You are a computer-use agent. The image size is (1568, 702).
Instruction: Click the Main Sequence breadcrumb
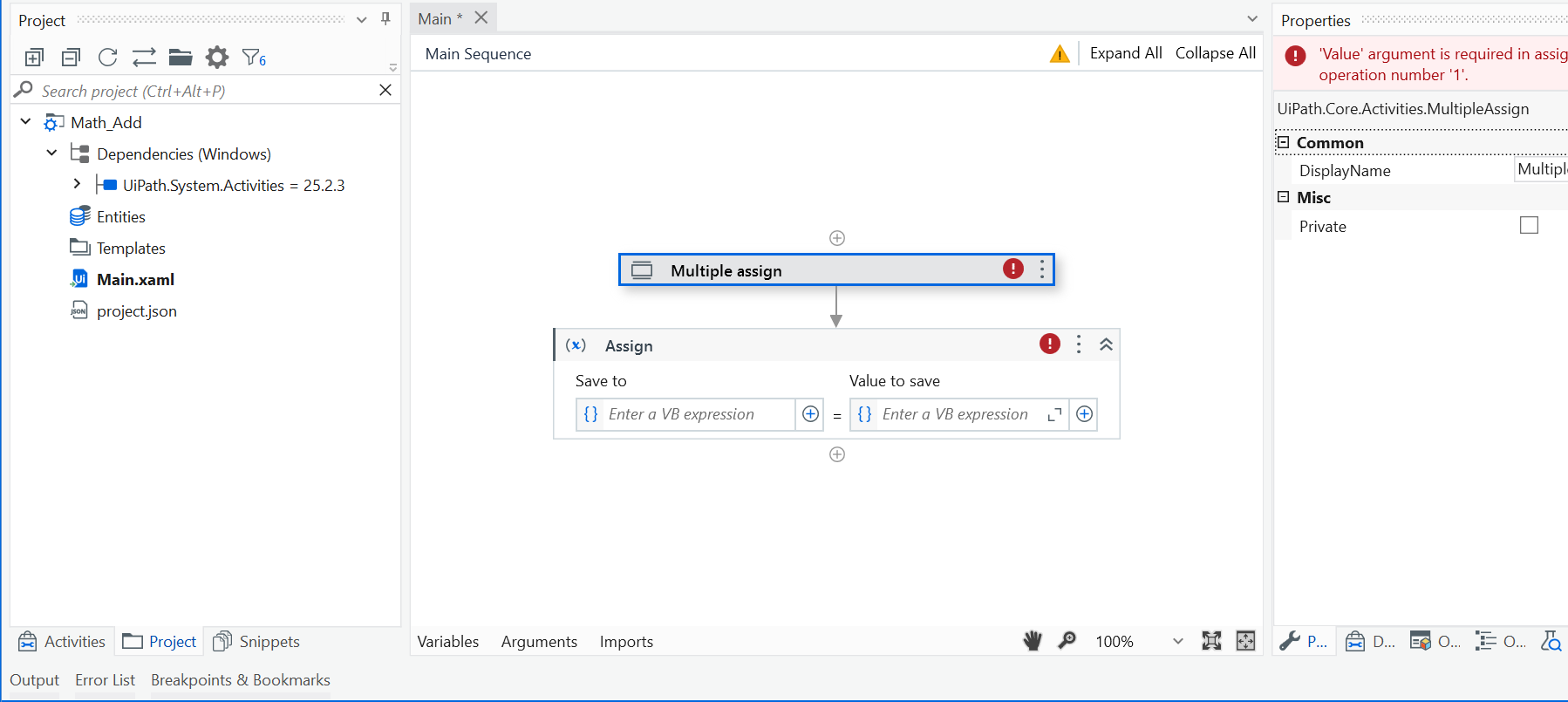[x=478, y=53]
